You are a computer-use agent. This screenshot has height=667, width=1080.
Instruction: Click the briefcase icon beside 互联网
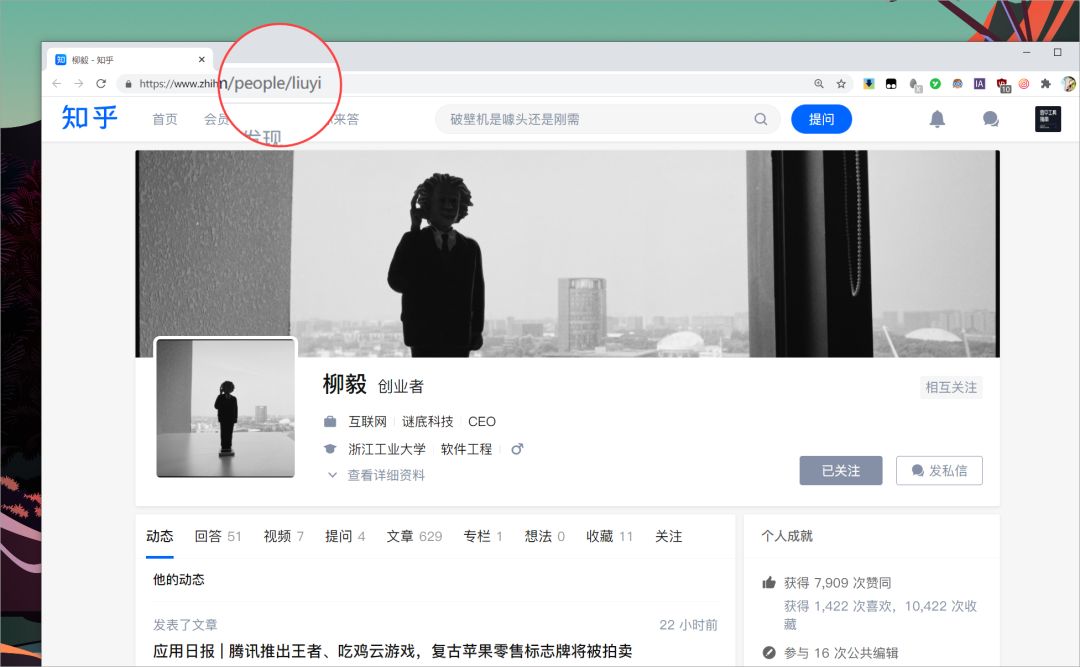[331, 421]
